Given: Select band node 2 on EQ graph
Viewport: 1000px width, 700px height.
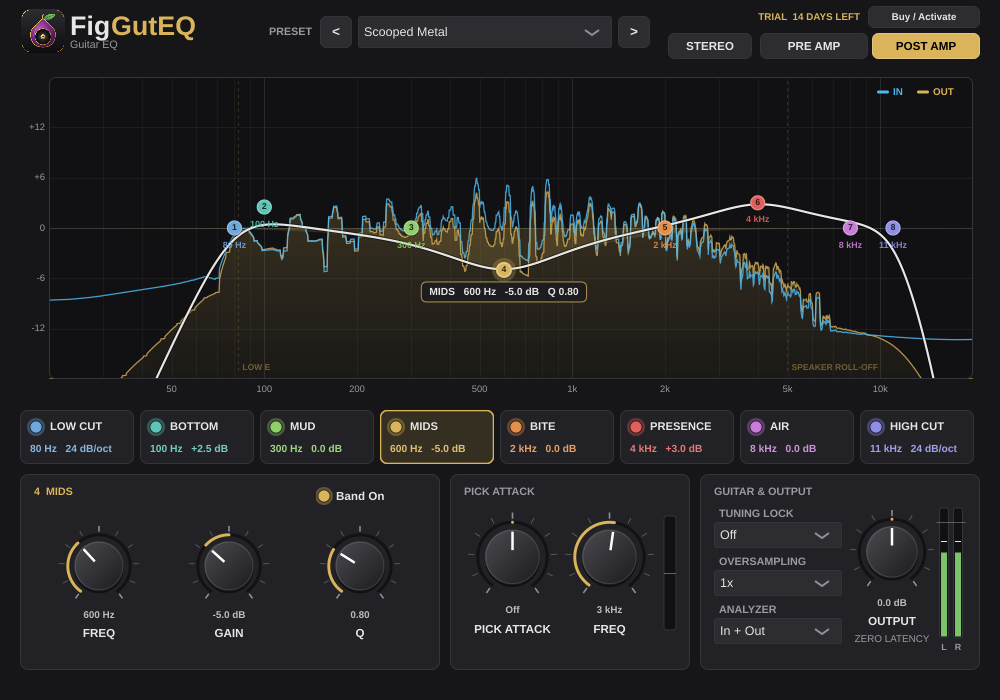Looking at the screenshot, I should pos(264,207).
